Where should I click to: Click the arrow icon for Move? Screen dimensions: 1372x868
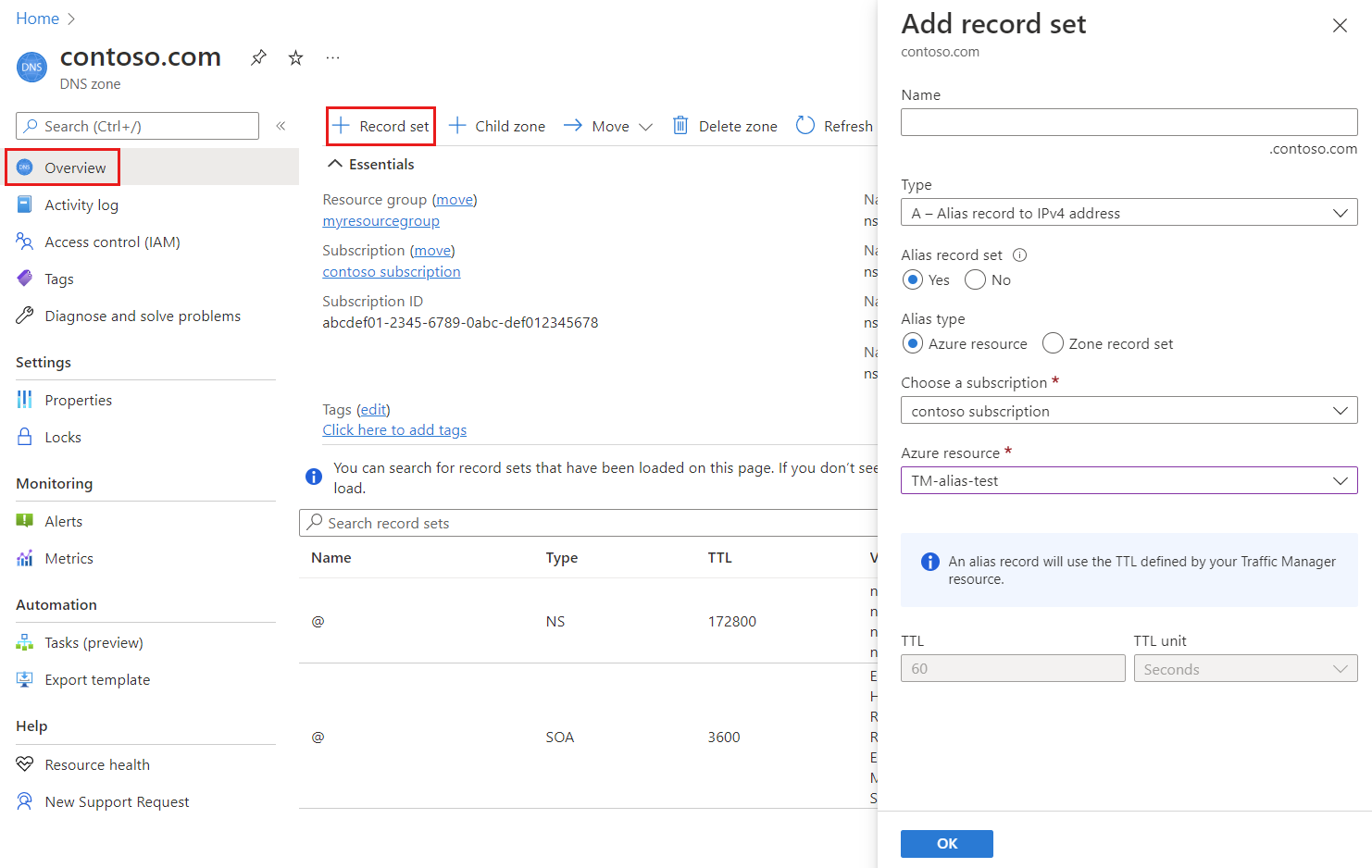pos(573,125)
